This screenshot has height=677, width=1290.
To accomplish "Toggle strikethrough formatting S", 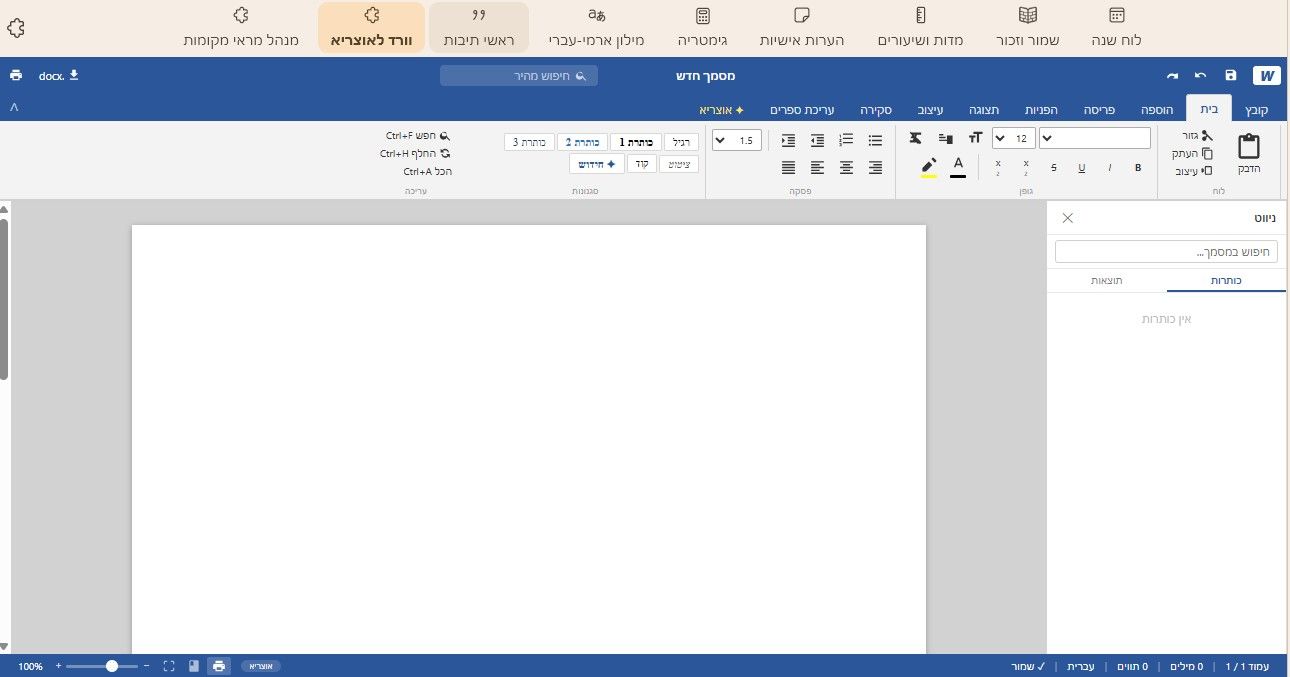I will tap(1054, 168).
